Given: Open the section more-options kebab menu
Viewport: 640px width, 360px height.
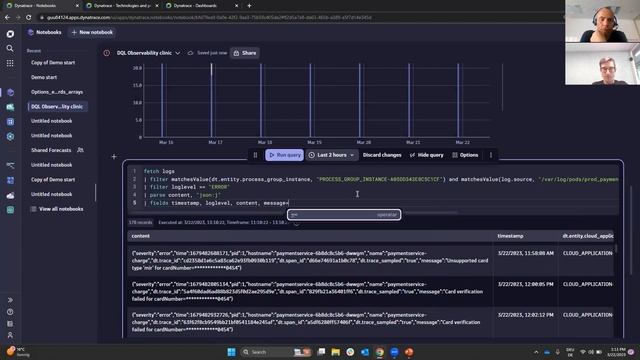Looking at the screenshot, I should 491,155.
